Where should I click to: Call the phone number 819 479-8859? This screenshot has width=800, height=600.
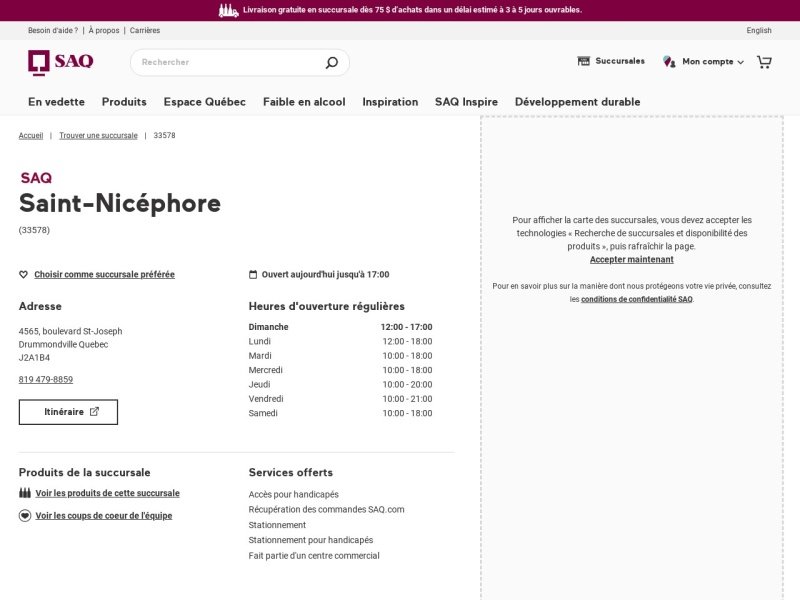coord(46,379)
